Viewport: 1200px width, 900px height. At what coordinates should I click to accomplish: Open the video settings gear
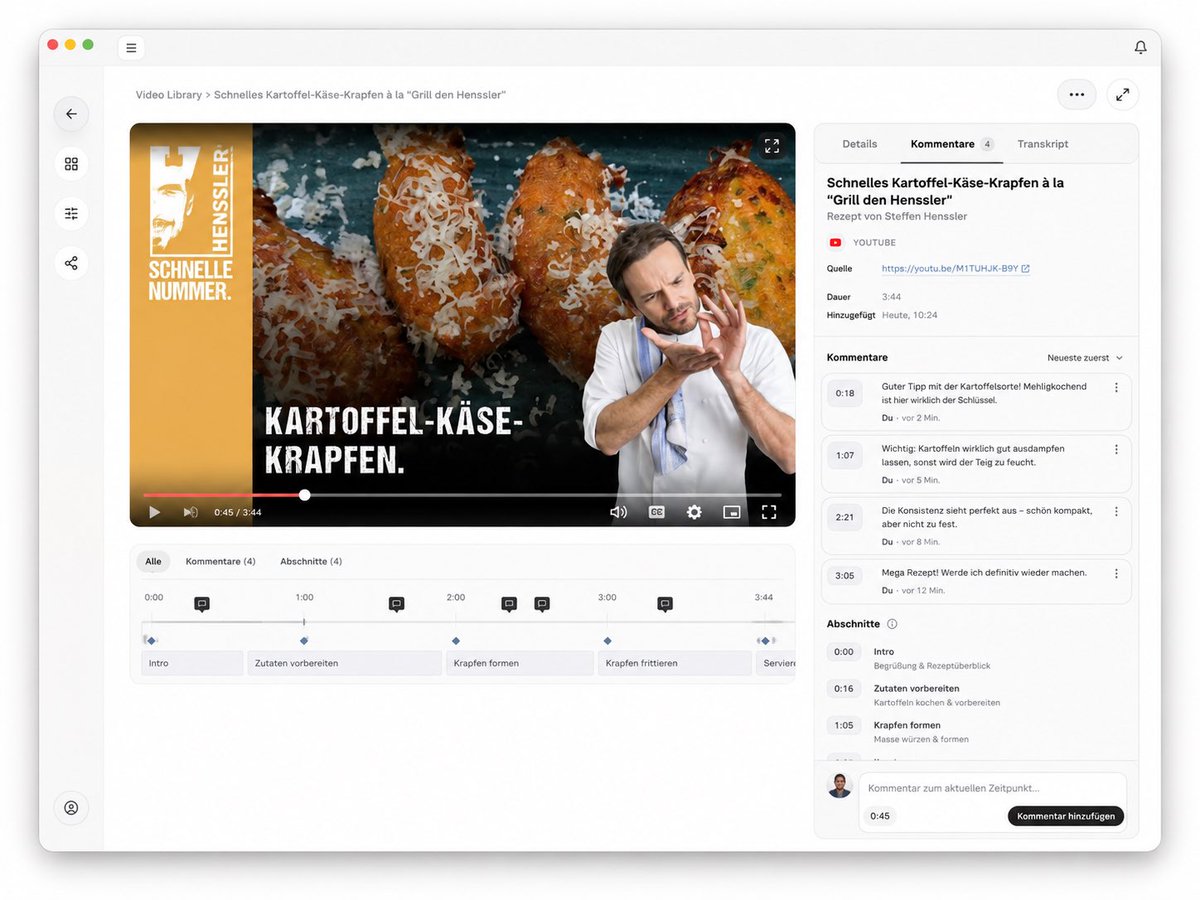coord(694,512)
